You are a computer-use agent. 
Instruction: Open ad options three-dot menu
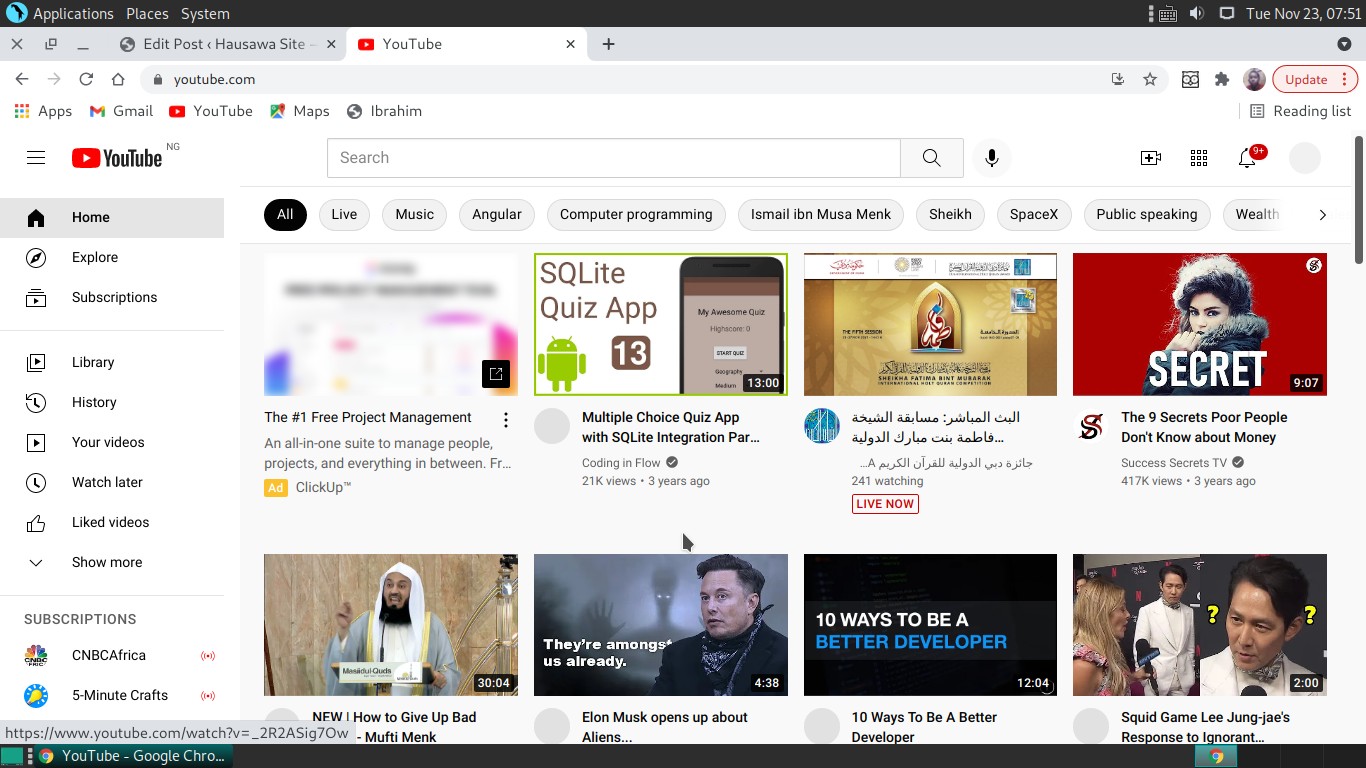click(506, 419)
